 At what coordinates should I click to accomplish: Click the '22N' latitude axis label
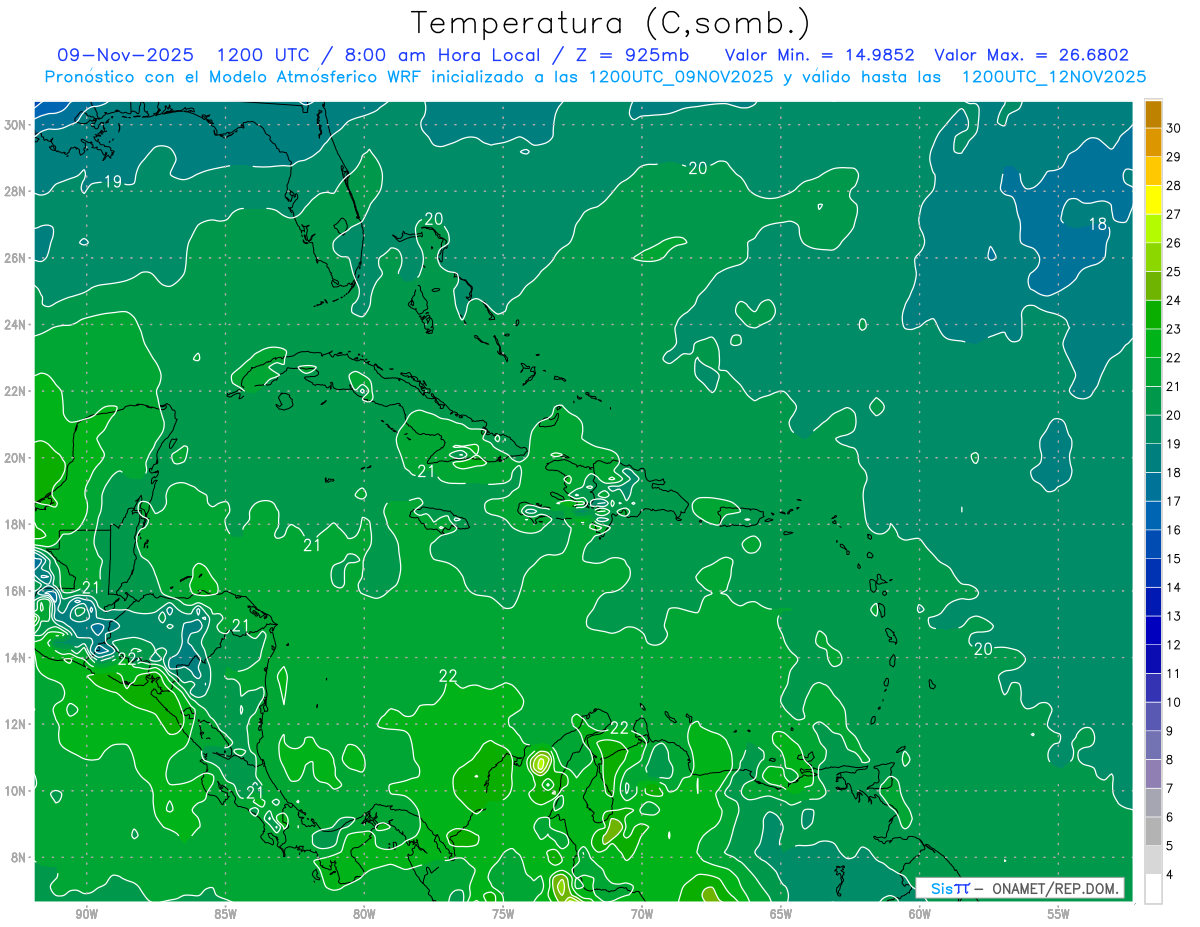16,391
